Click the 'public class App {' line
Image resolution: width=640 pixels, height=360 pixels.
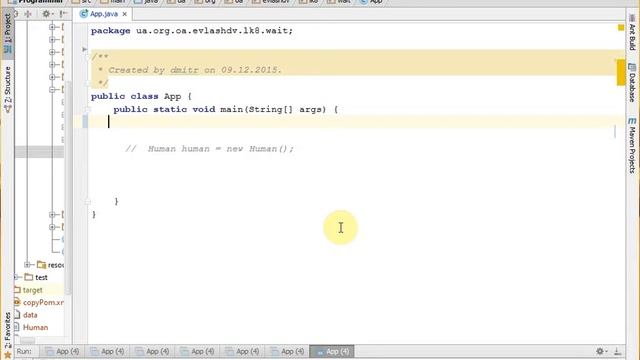[141, 96]
